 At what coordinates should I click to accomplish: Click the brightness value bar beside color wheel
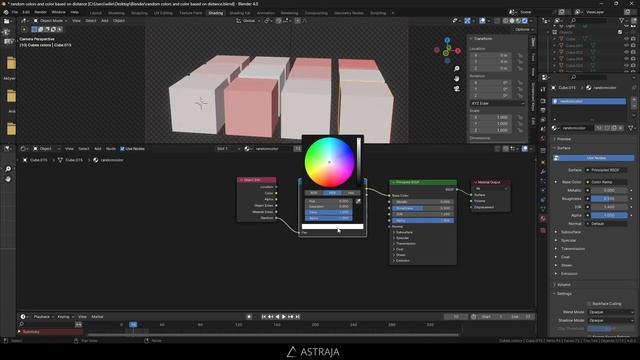pos(358,162)
